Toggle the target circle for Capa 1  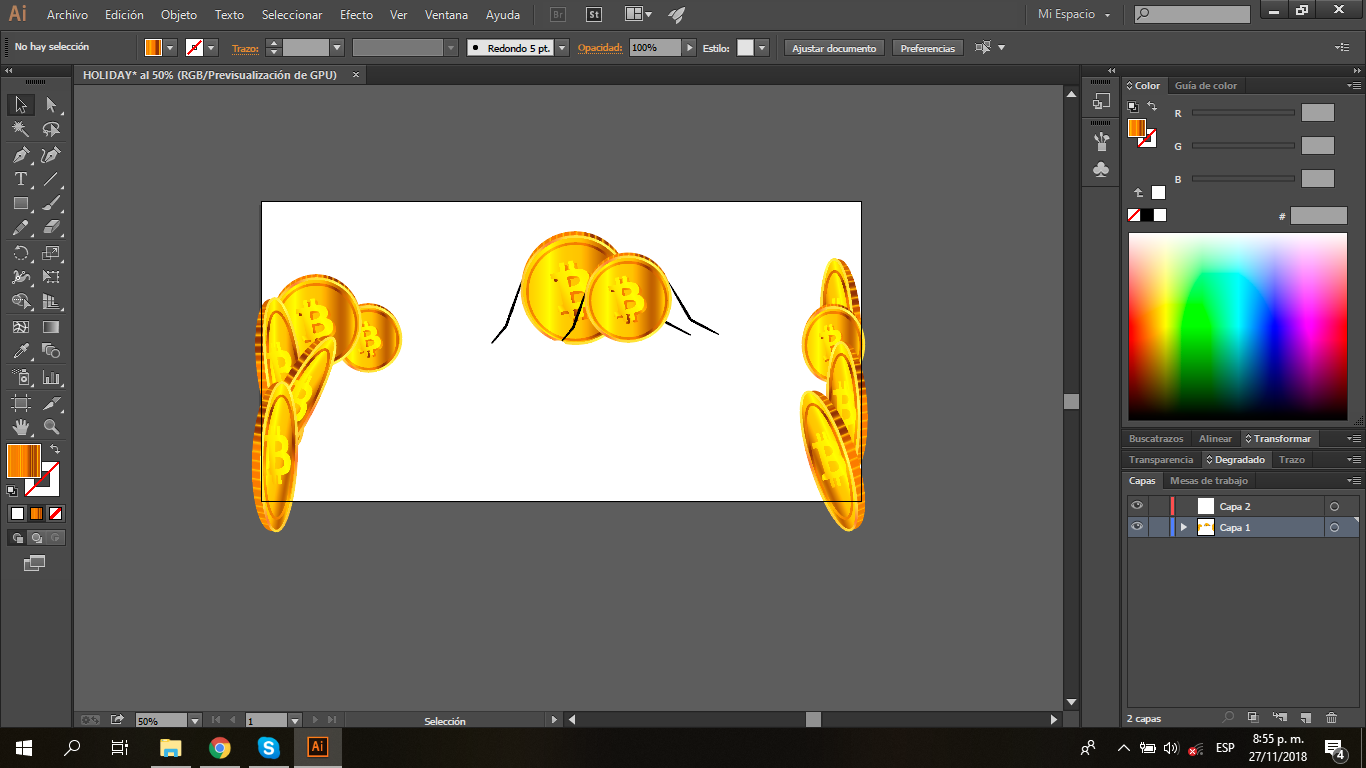(x=1334, y=528)
